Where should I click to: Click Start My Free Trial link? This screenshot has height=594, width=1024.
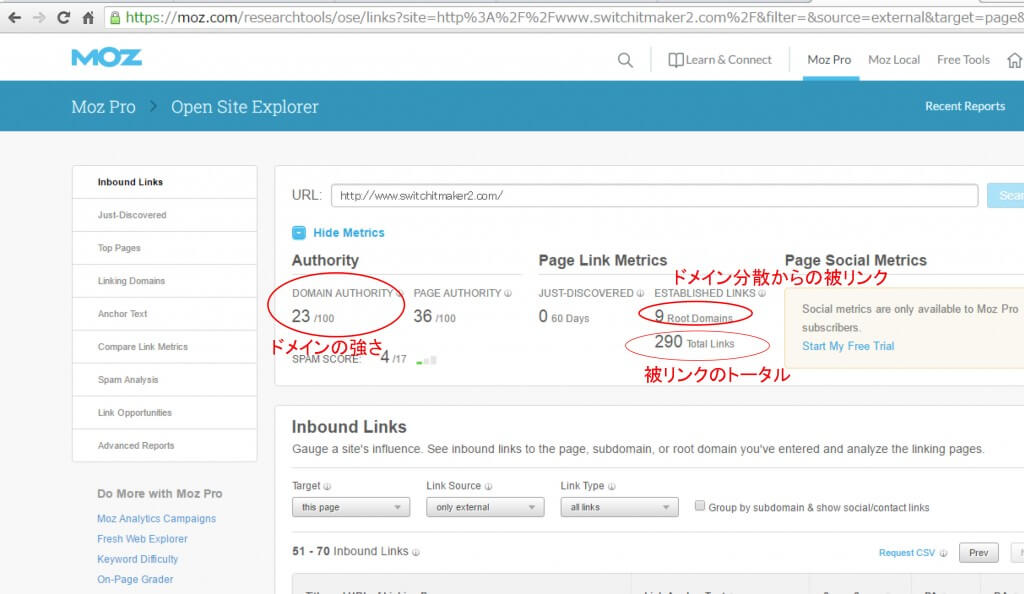pos(848,346)
